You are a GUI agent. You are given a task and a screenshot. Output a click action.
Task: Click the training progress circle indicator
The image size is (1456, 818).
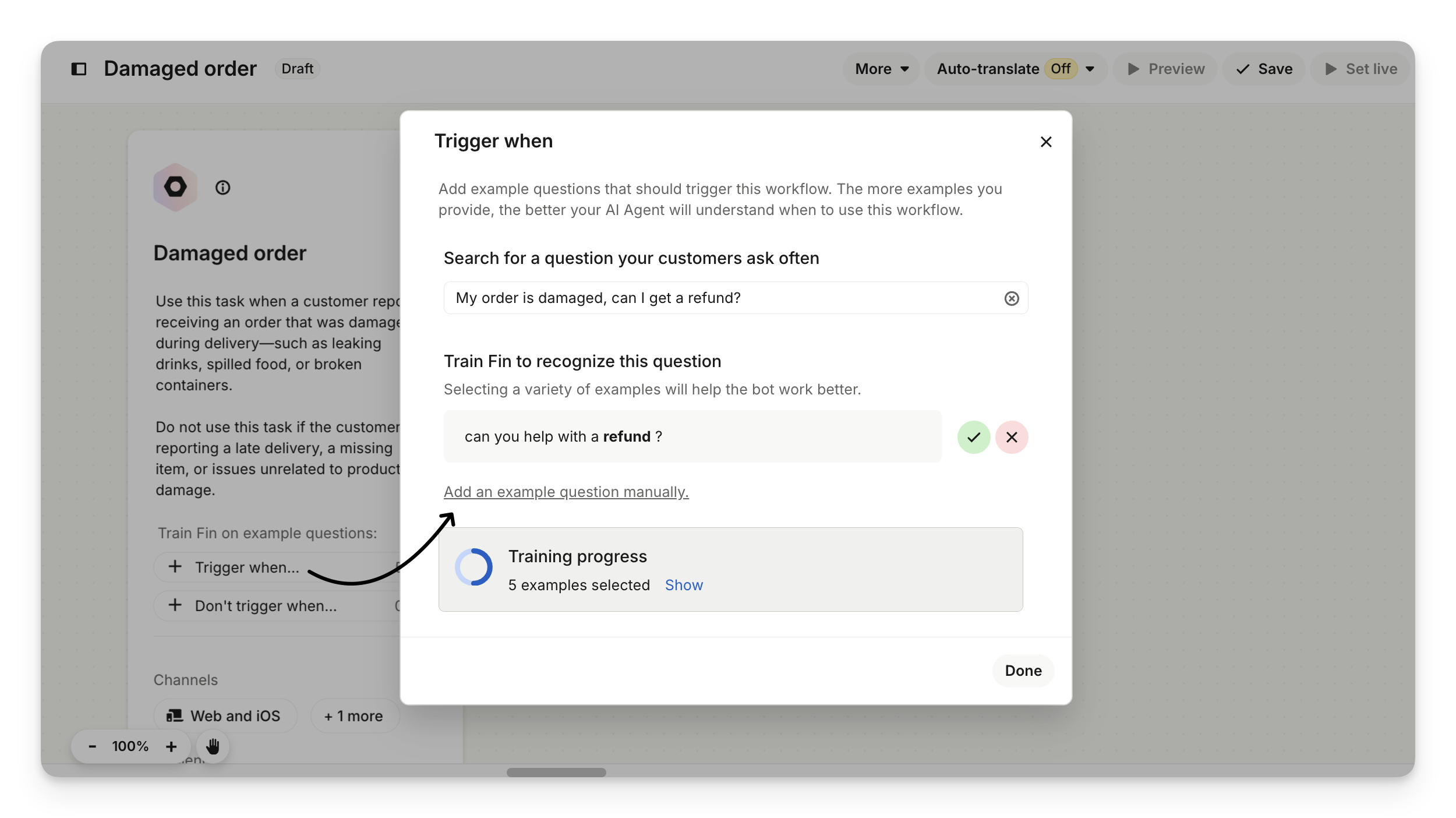473,567
